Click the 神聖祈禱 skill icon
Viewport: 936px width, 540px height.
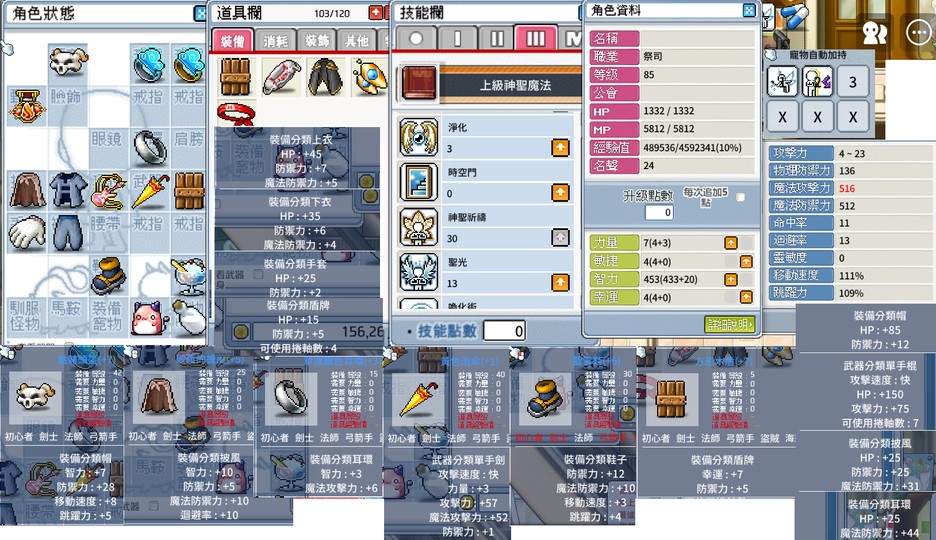coord(418,227)
